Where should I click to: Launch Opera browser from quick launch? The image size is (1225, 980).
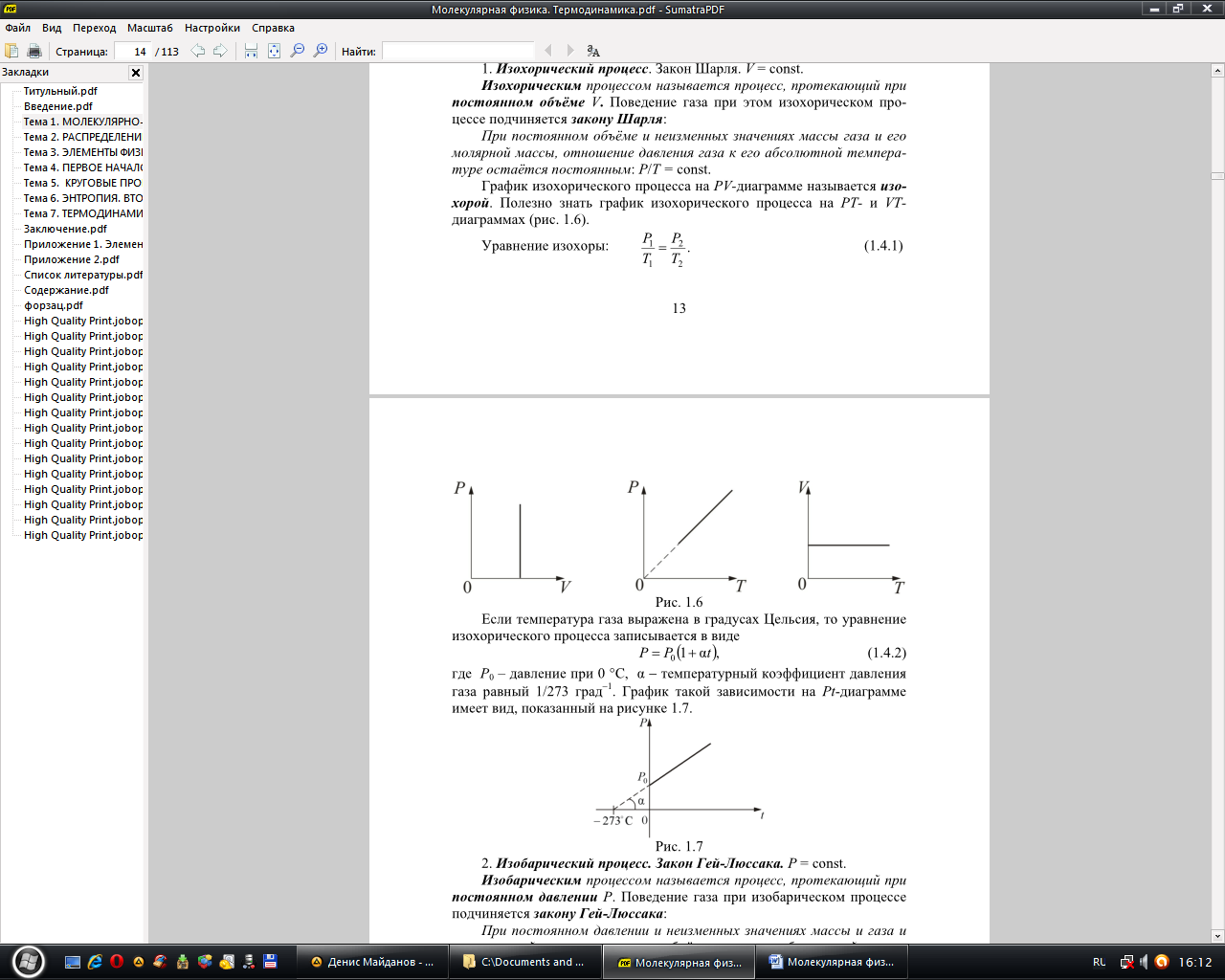pos(117,962)
